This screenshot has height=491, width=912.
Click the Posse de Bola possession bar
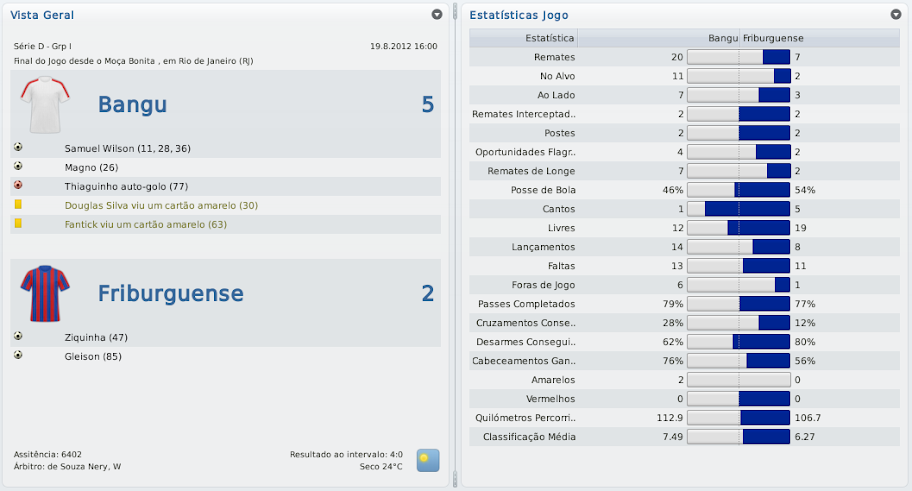pos(739,190)
